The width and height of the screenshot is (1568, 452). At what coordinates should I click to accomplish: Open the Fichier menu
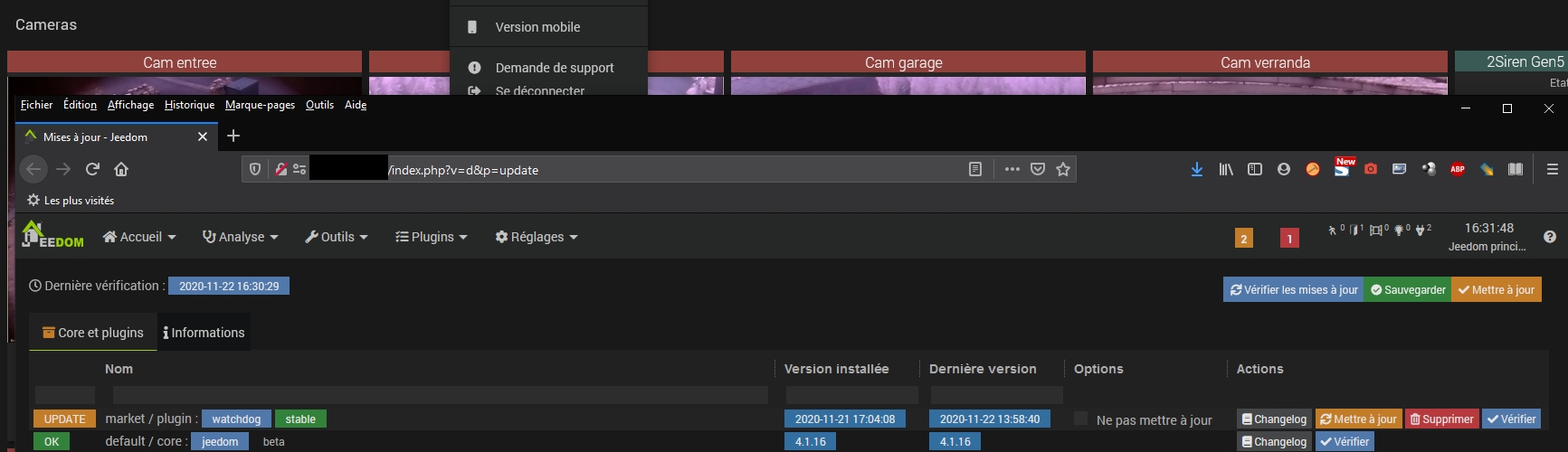(x=36, y=105)
